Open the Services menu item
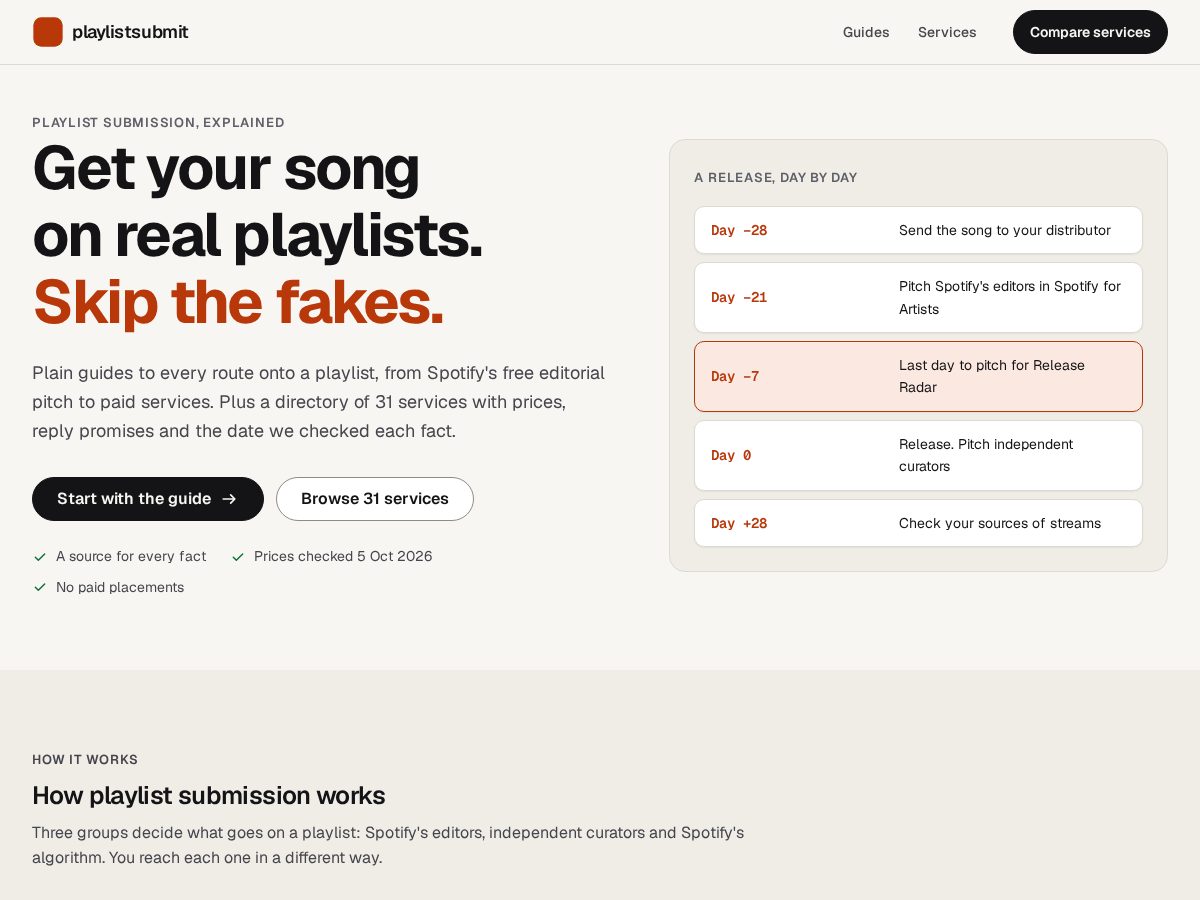The width and height of the screenshot is (1200, 900). [947, 32]
